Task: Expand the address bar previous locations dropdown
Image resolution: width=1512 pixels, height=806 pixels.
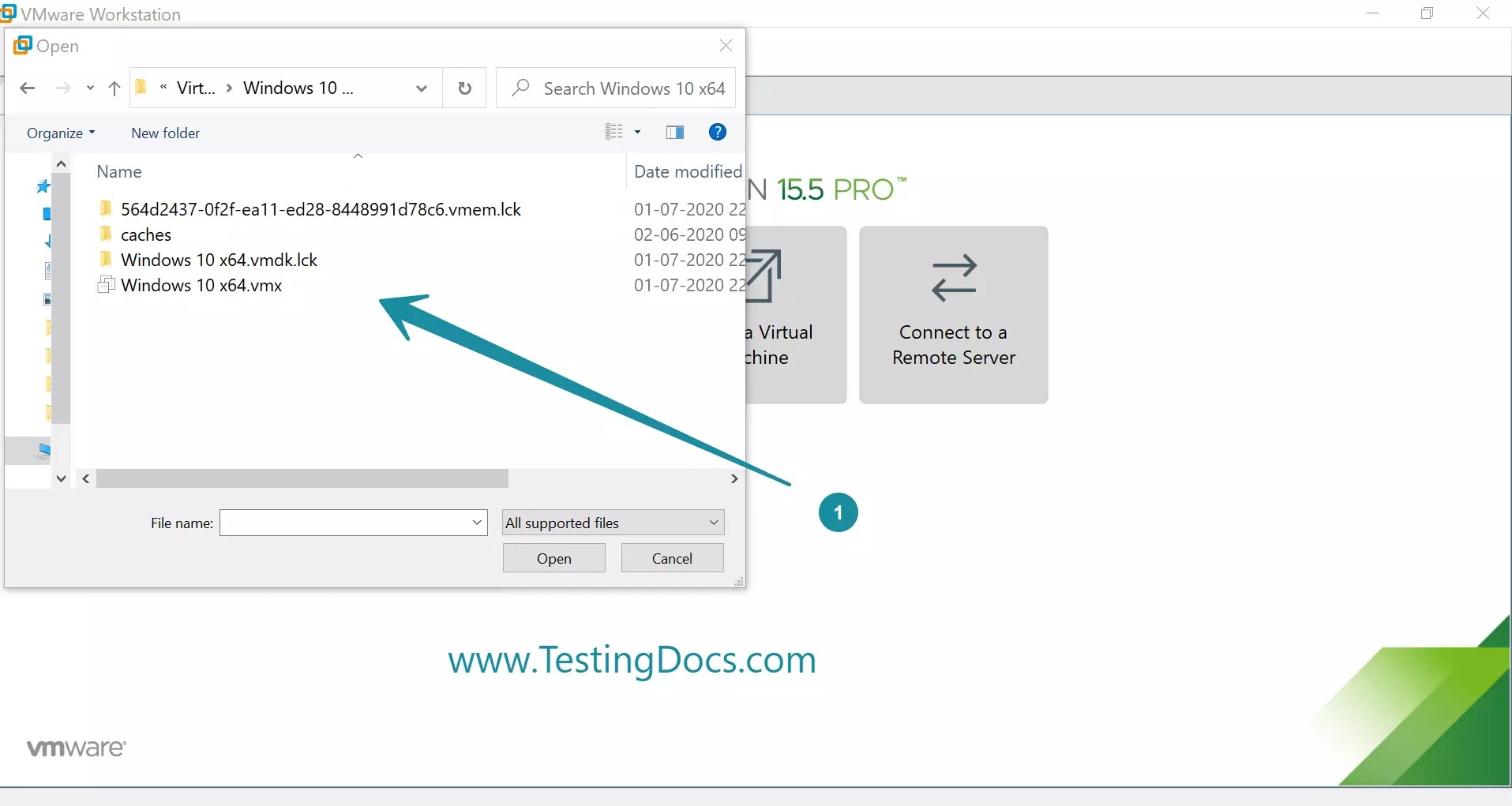Action: (x=422, y=88)
